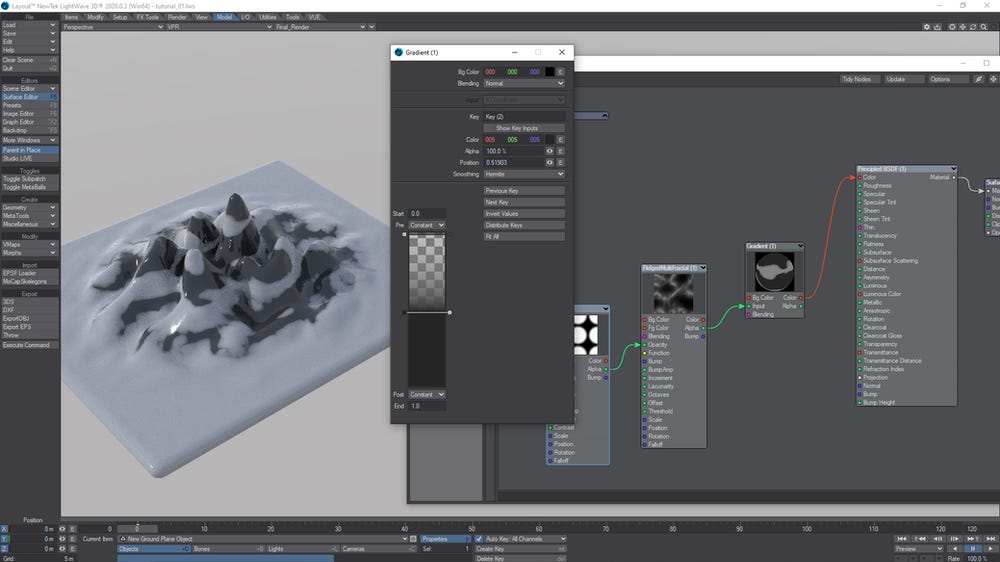Click the E envelope button in Y row
1000x562 pixels.
pyautogui.click(x=72, y=538)
